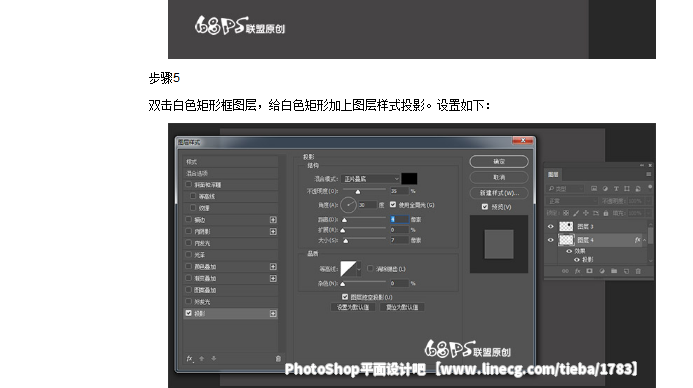Click the fx add layer style icon in the panel footer
The image size is (693, 388).
coord(577,271)
